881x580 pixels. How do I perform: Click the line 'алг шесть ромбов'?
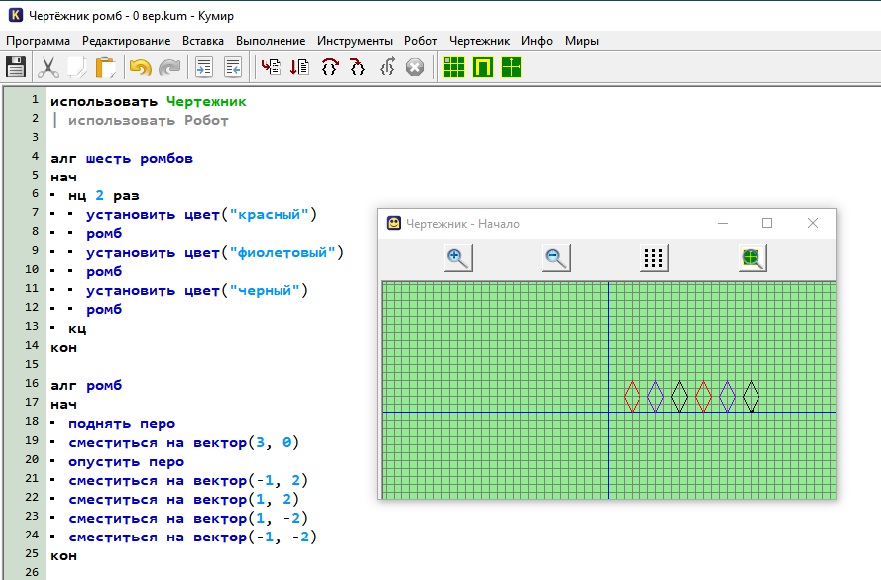click(121, 158)
